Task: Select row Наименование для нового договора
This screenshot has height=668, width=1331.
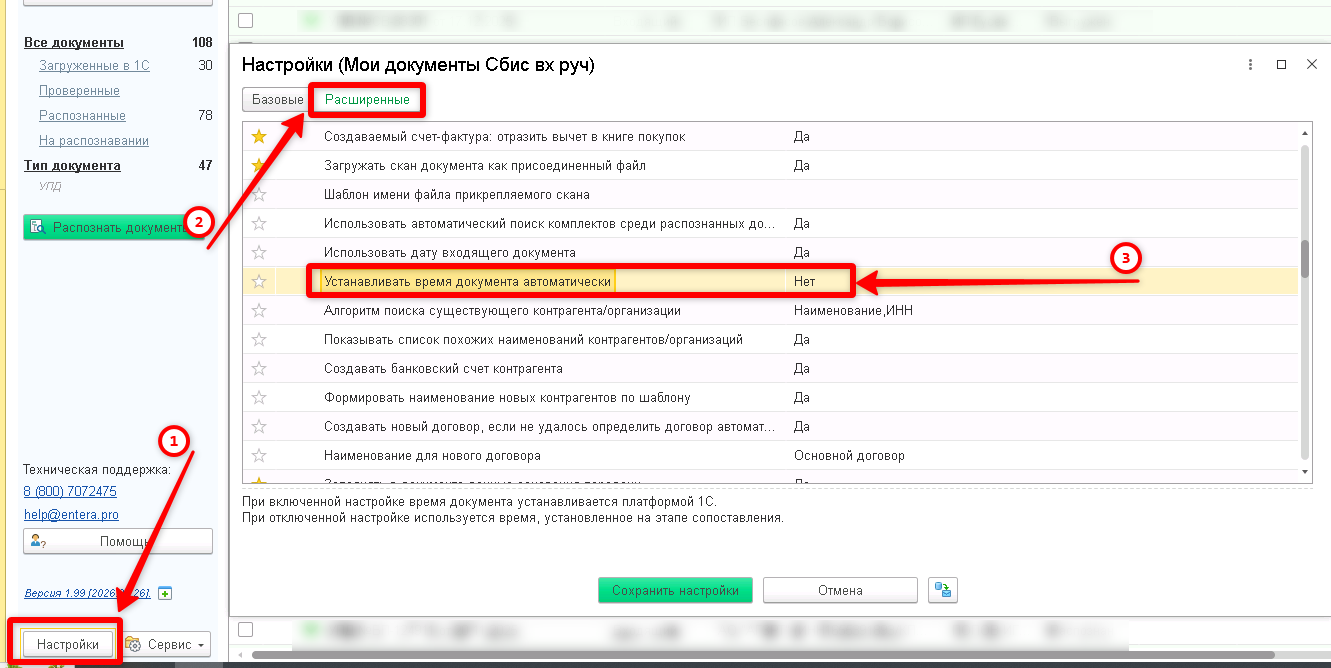Action: pyautogui.click(x=770, y=455)
